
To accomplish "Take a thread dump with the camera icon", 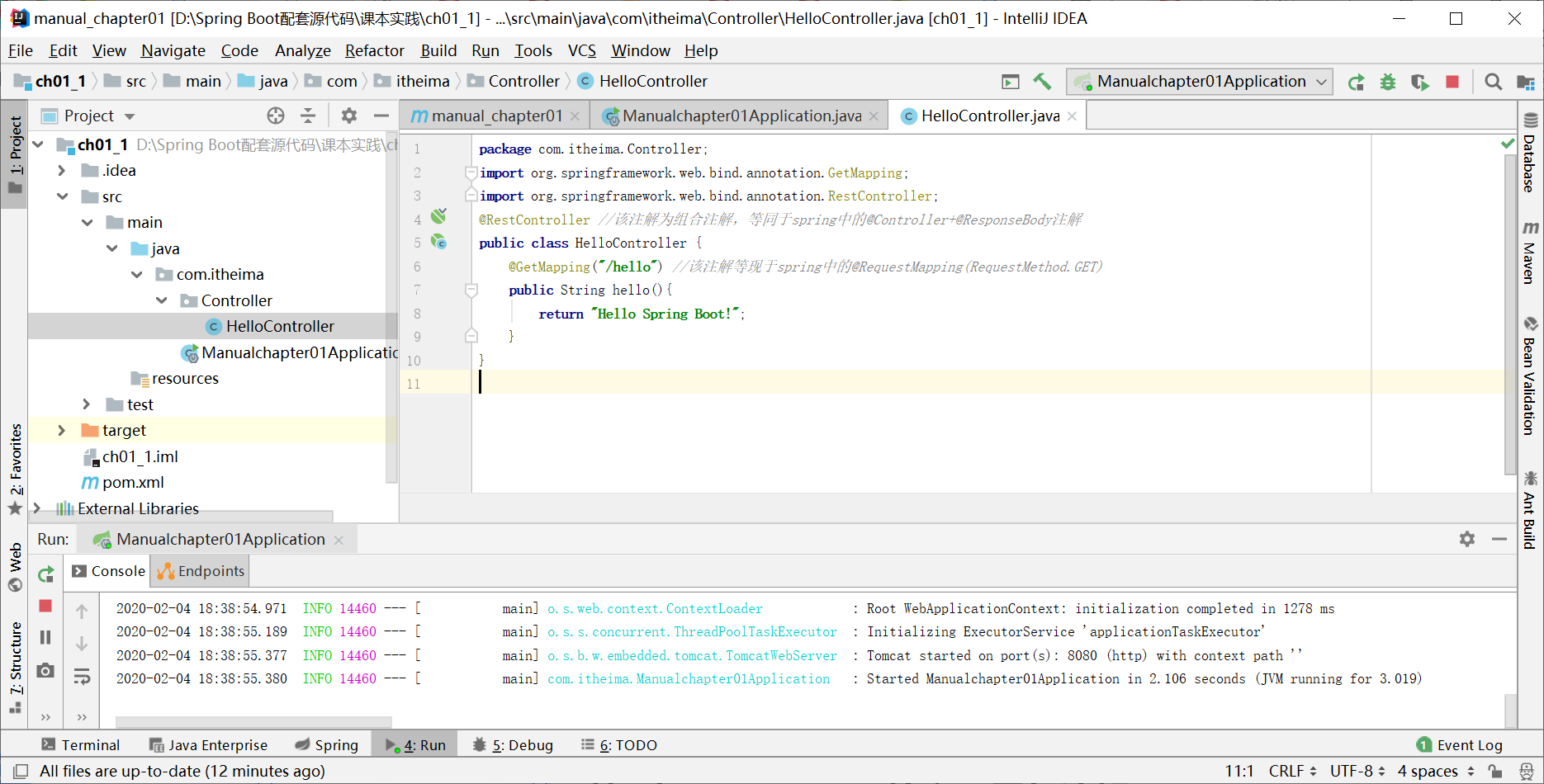I will pos(45,671).
